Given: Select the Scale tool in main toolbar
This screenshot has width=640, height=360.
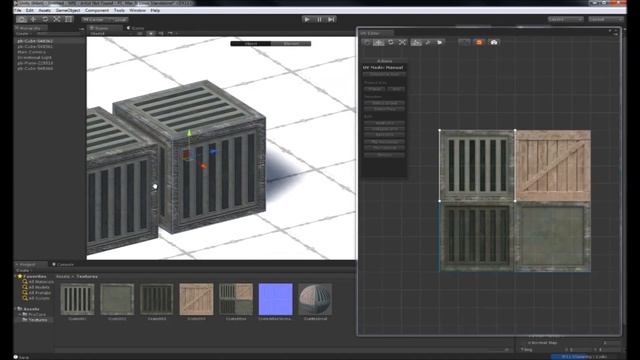Looking at the screenshot, I should pos(57,19).
